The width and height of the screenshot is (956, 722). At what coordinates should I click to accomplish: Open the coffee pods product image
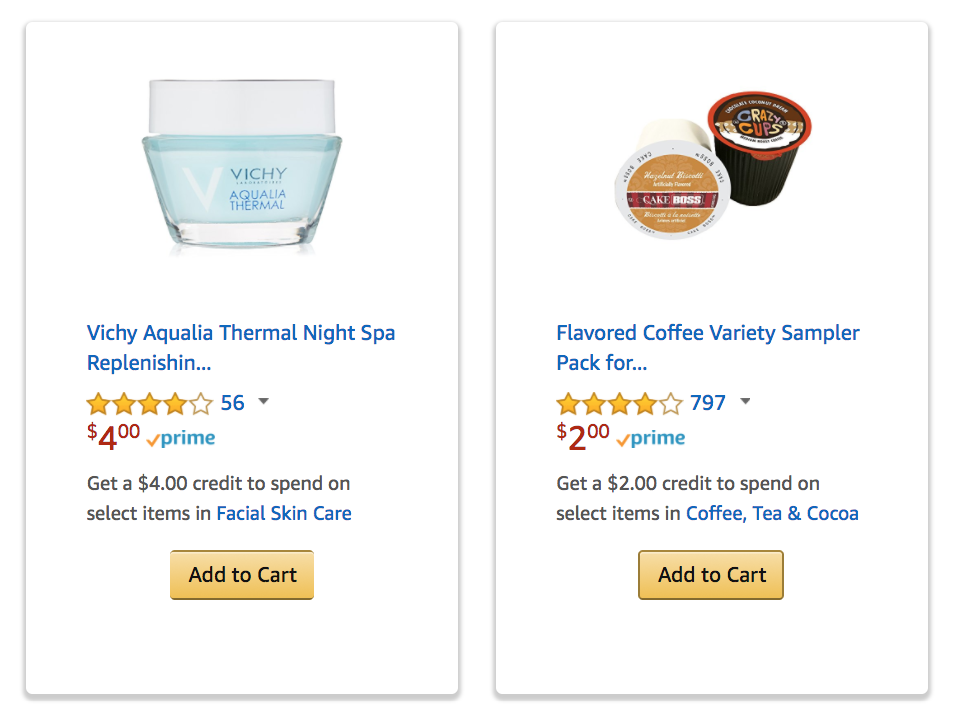point(713,165)
